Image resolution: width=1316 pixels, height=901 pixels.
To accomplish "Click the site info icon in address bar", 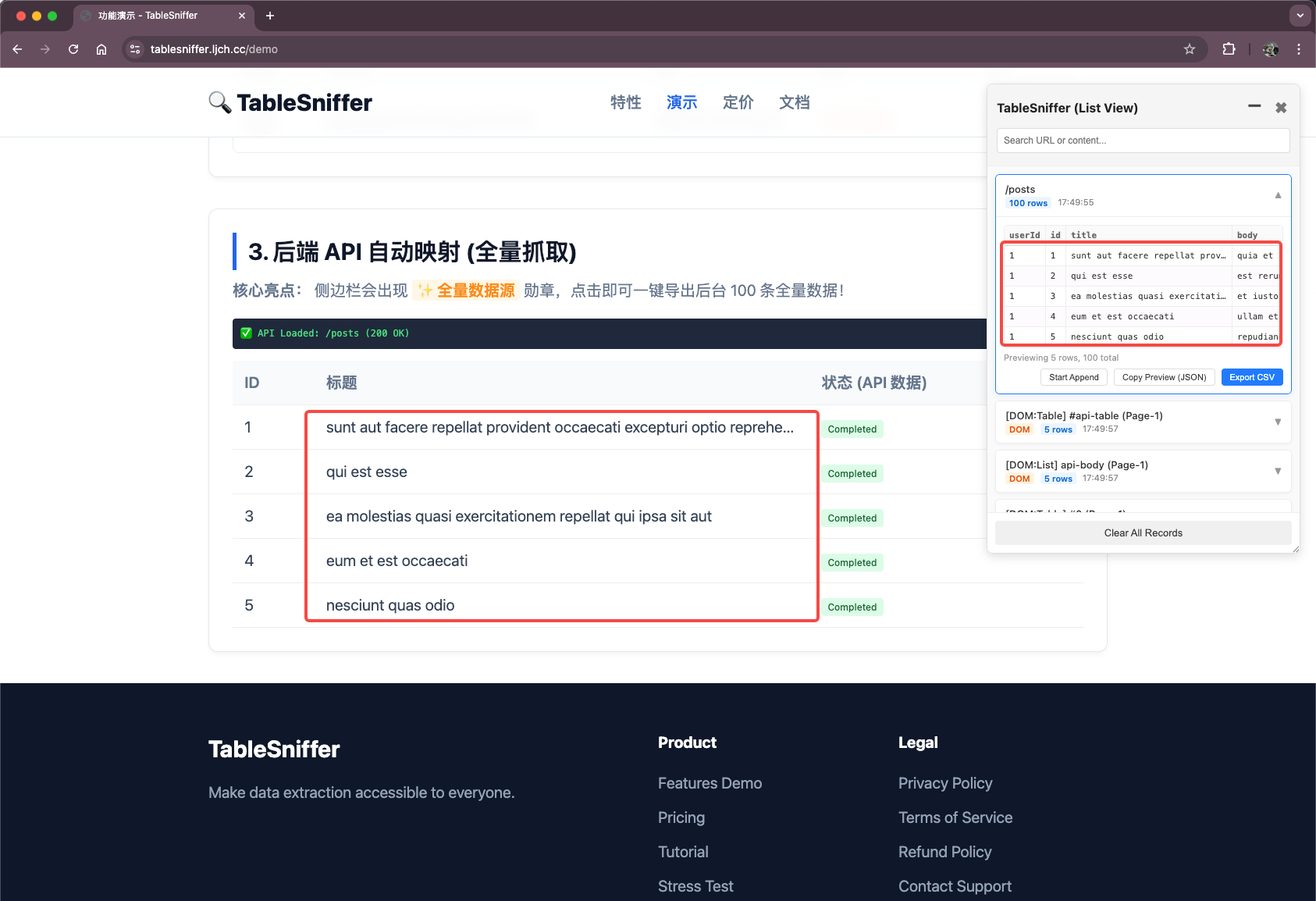I will (134, 48).
